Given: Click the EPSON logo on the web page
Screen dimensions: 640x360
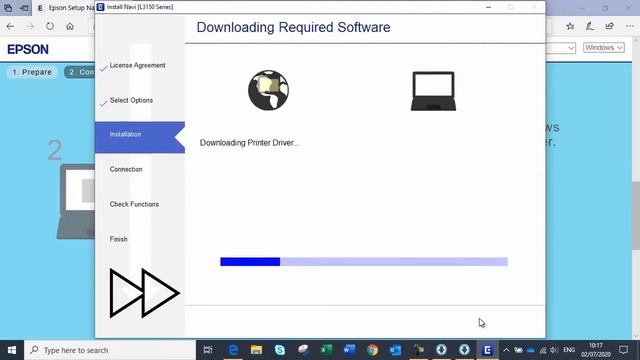Looking at the screenshot, I should coord(28,49).
